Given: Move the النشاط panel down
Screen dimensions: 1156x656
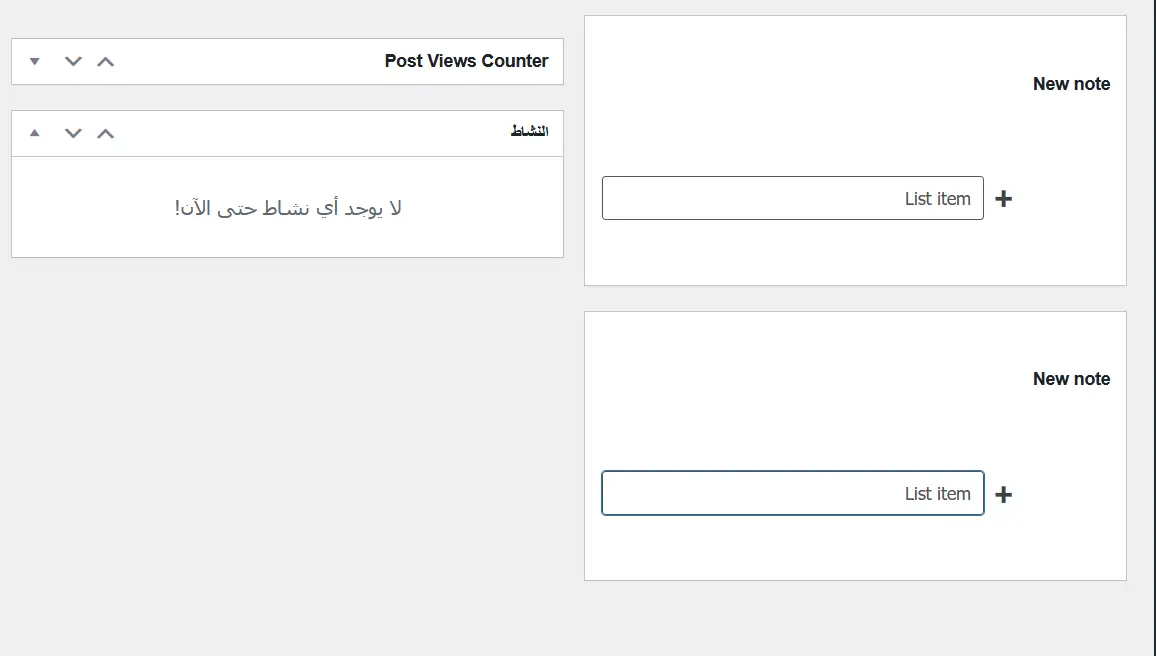Looking at the screenshot, I should (x=73, y=133).
